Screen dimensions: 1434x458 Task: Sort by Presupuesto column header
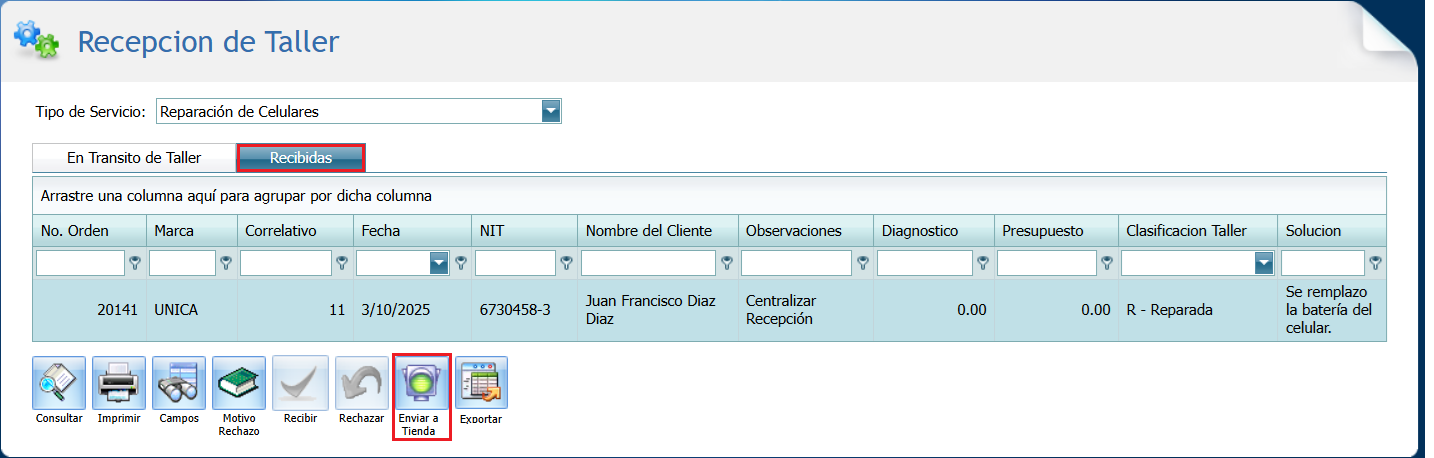click(x=1056, y=230)
